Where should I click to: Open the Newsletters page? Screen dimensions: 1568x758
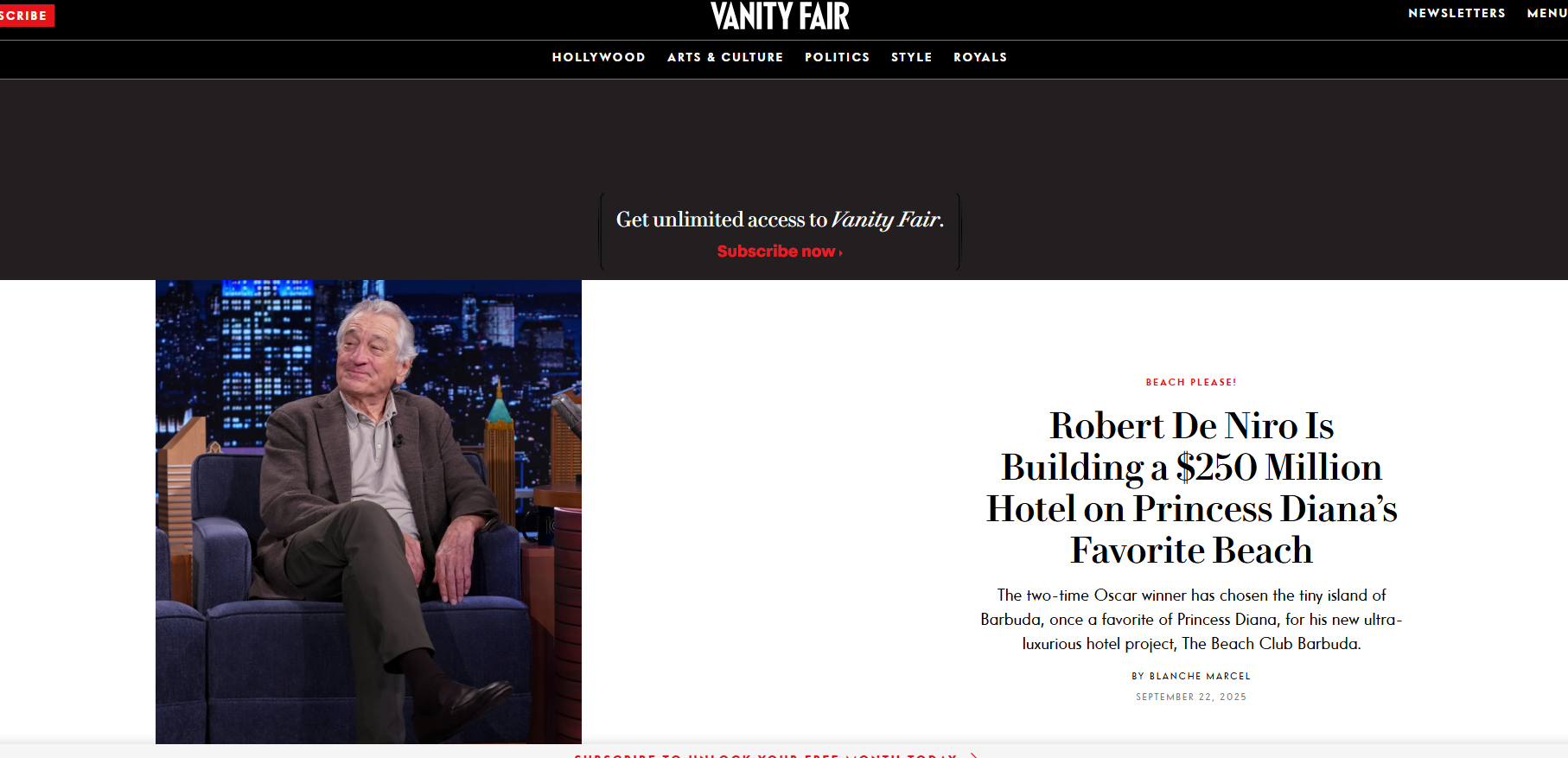click(x=1456, y=13)
